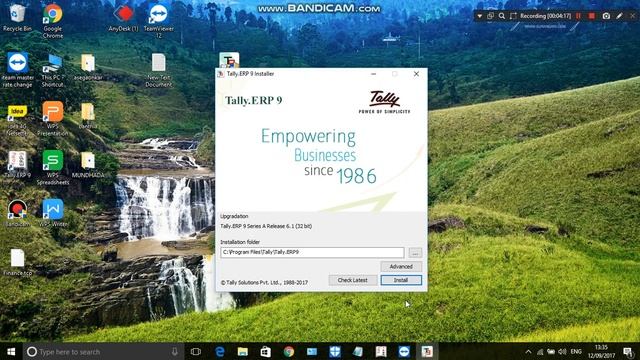Open the TeamViewer 12 desktop icon
This screenshot has width=640, height=360.
click(x=158, y=21)
